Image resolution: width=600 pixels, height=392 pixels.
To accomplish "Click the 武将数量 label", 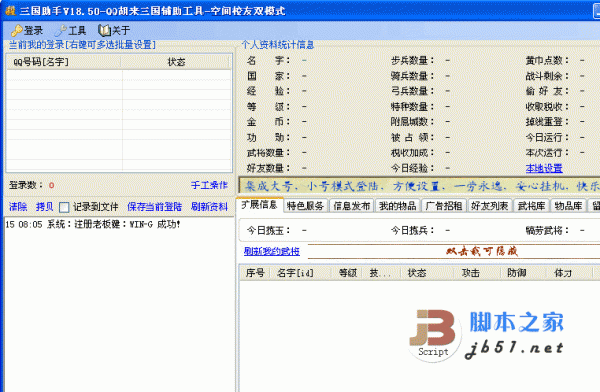I will pos(269,153).
